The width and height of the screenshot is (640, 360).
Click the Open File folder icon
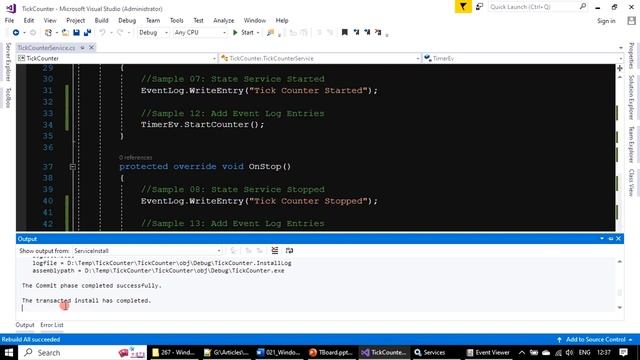tap(65, 32)
